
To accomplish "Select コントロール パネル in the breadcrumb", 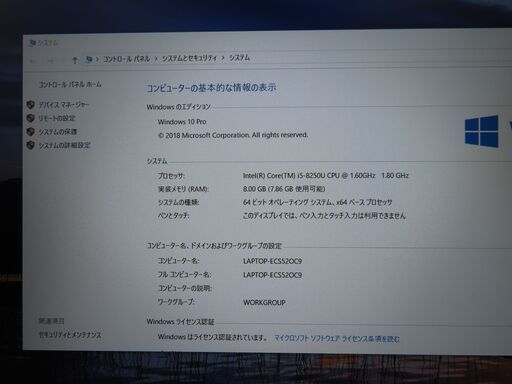I will [x=127, y=59].
